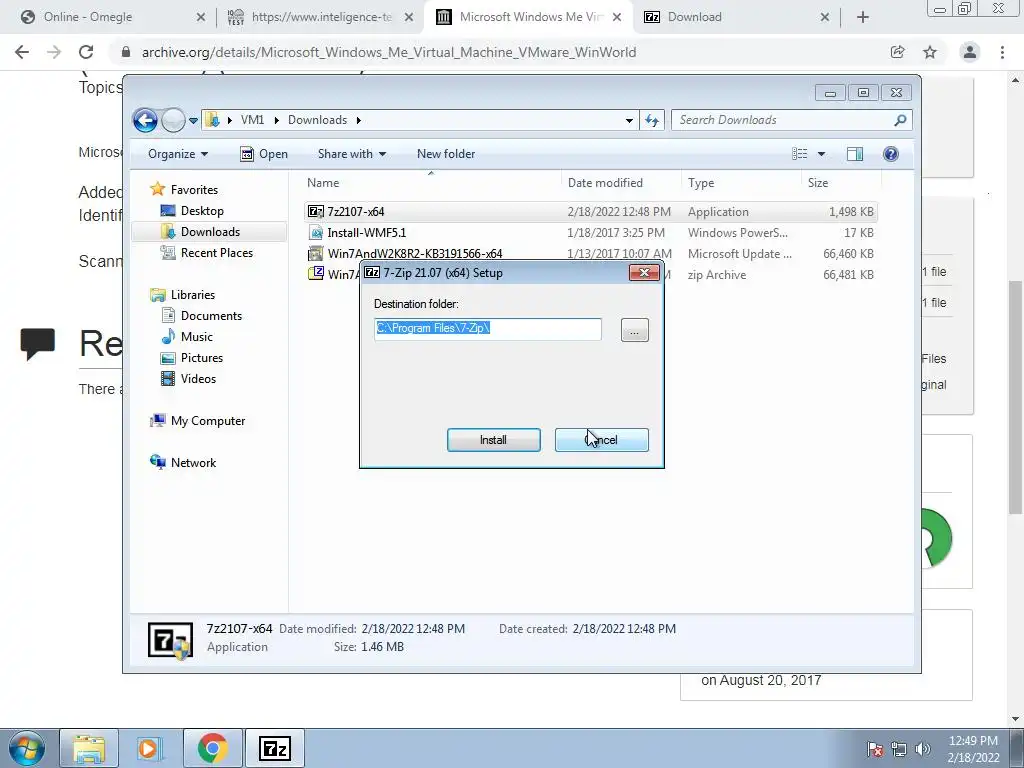The height and width of the screenshot is (768, 1024).
Task: Open Music library
Action: [x=197, y=337]
